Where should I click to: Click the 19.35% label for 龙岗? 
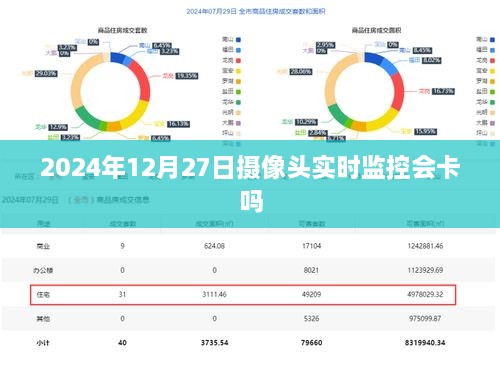point(187,76)
